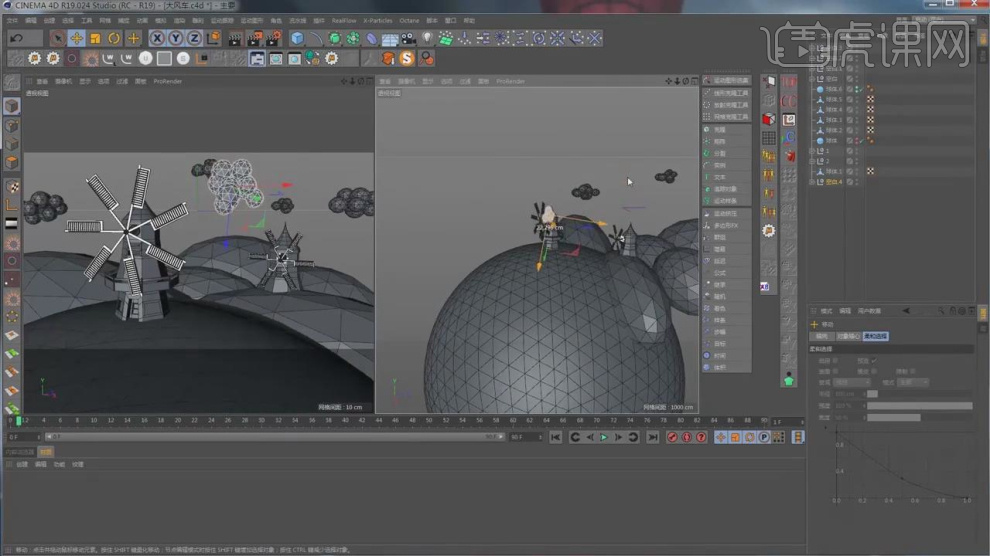Viewport: 990px width, 556px height.
Task: Click the orange S plugin icon
Action: 407,58
